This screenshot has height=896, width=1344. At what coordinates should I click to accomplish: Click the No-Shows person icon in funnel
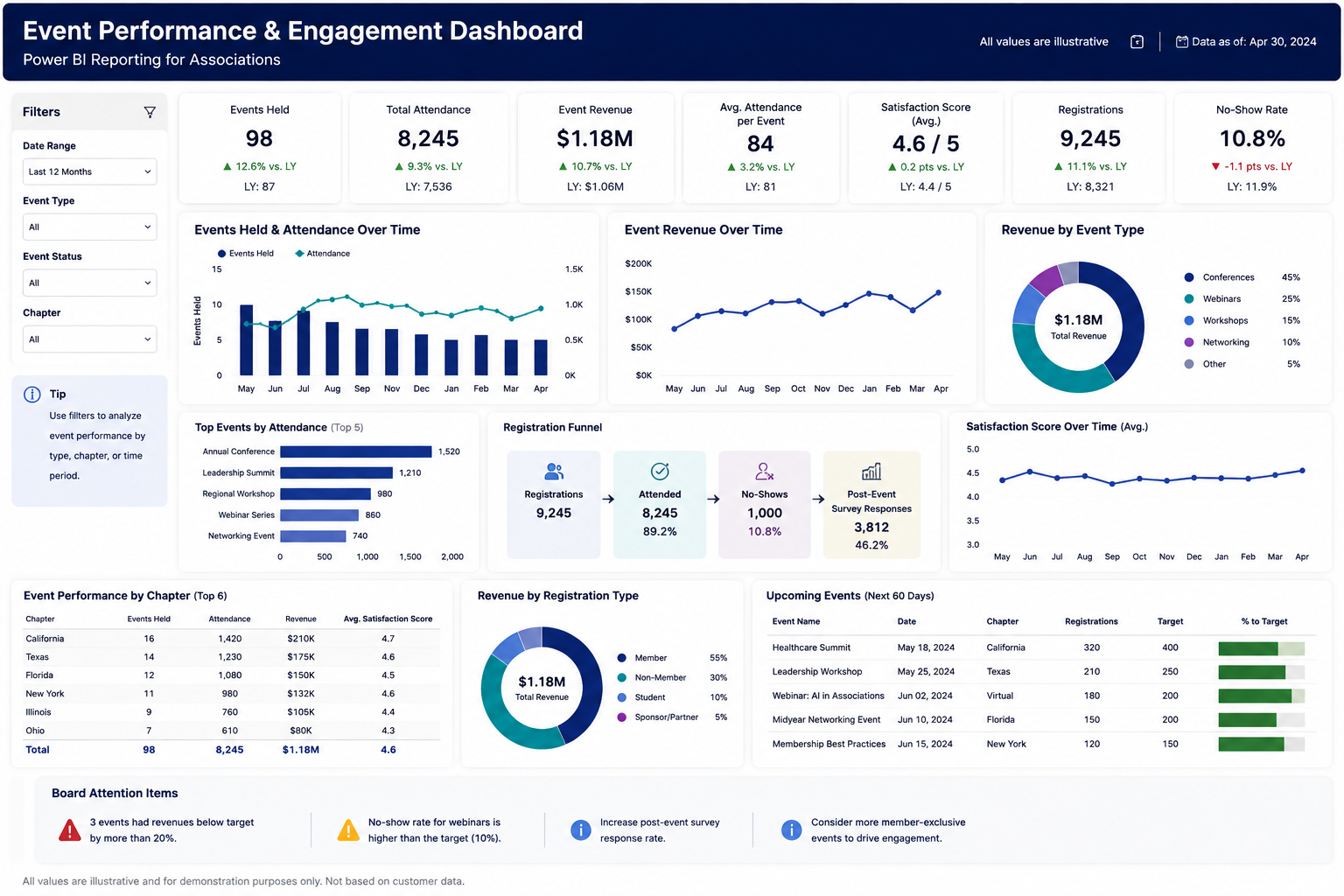coord(765,472)
